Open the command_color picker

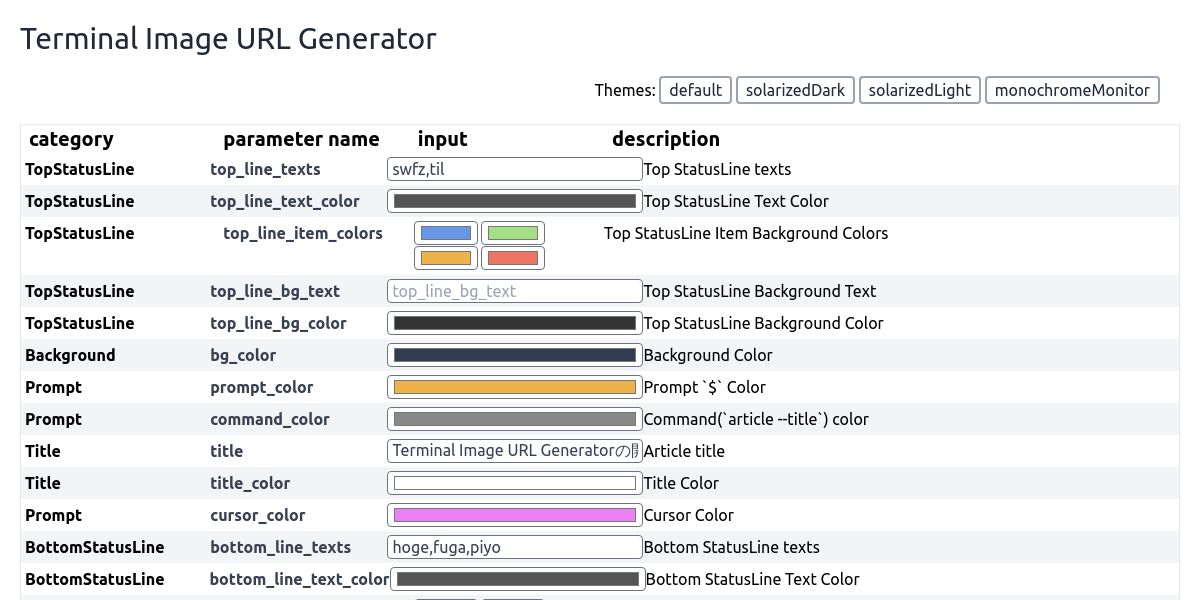click(514, 419)
